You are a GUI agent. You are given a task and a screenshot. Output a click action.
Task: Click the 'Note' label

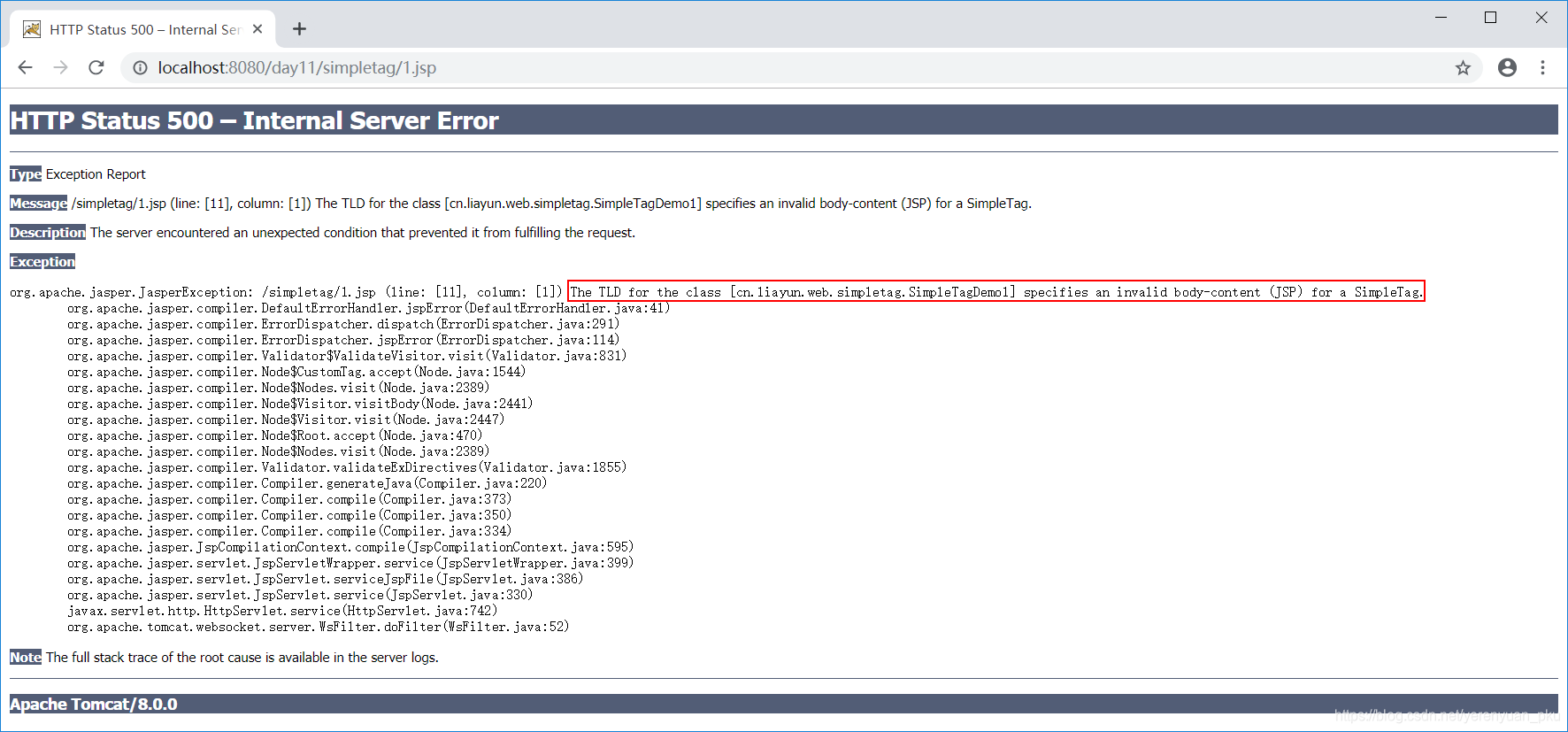point(26,658)
